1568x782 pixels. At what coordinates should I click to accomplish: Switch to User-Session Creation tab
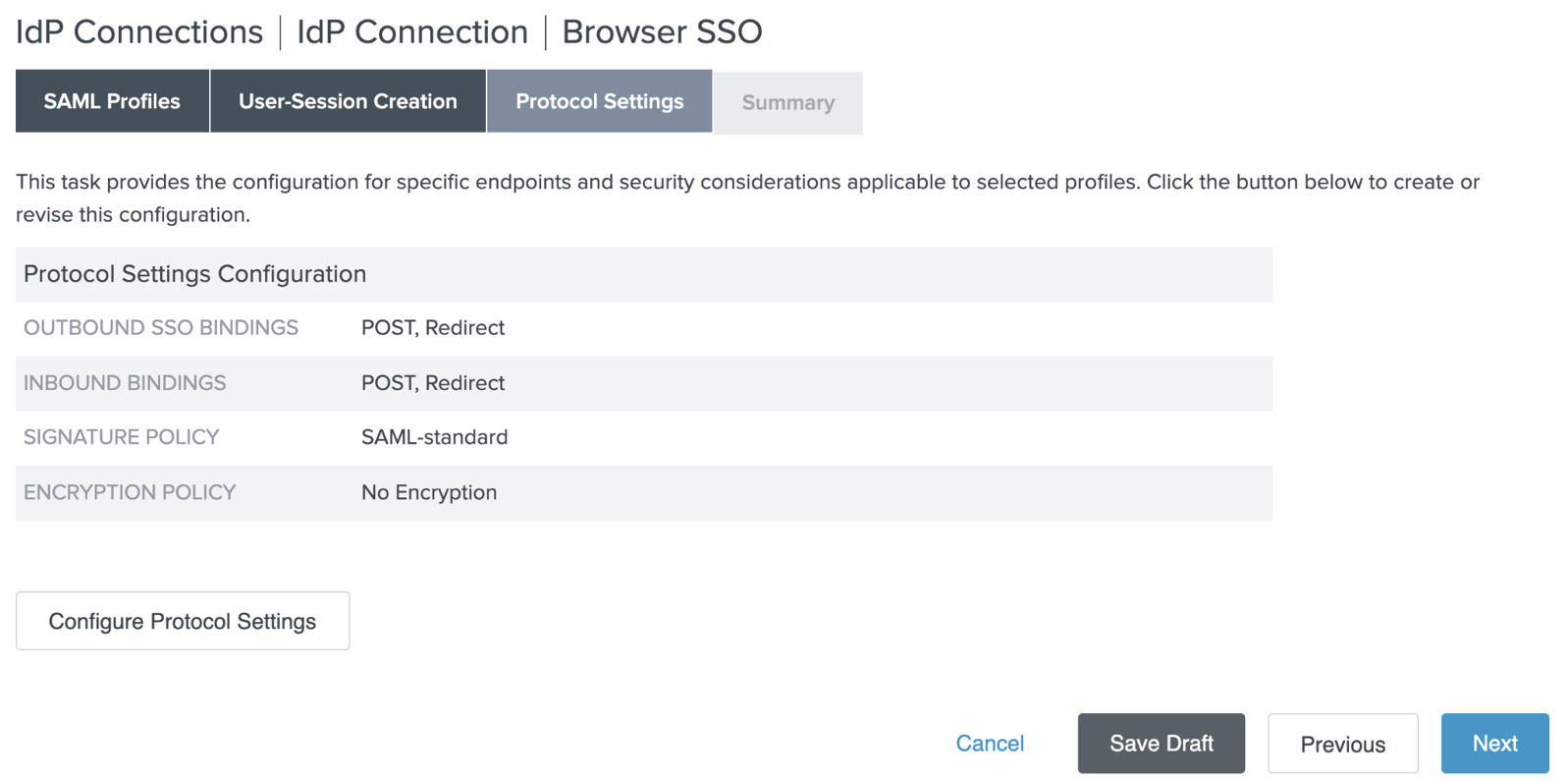[348, 101]
